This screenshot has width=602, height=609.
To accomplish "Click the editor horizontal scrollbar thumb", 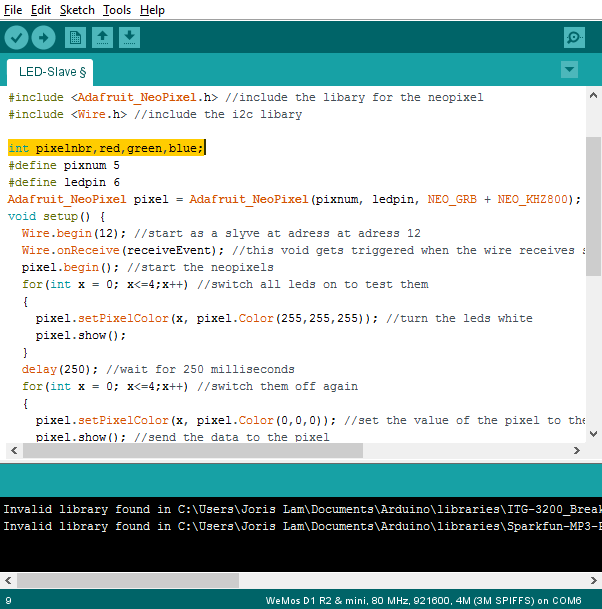I will coord(193,451).
